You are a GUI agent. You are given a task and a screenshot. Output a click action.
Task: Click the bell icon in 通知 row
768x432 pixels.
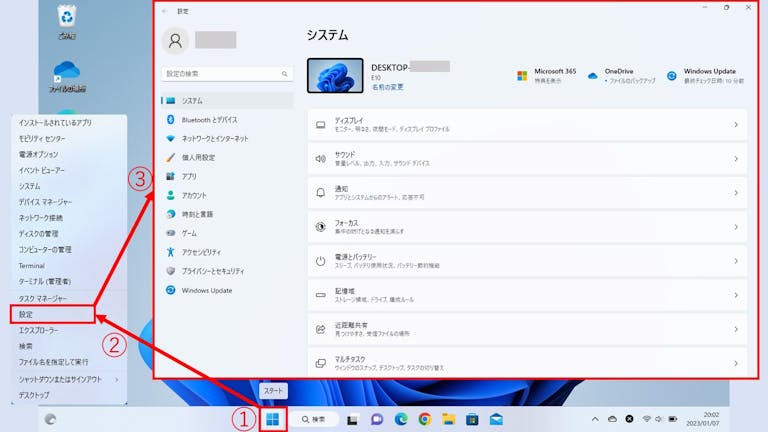click(x=320, y=193)
